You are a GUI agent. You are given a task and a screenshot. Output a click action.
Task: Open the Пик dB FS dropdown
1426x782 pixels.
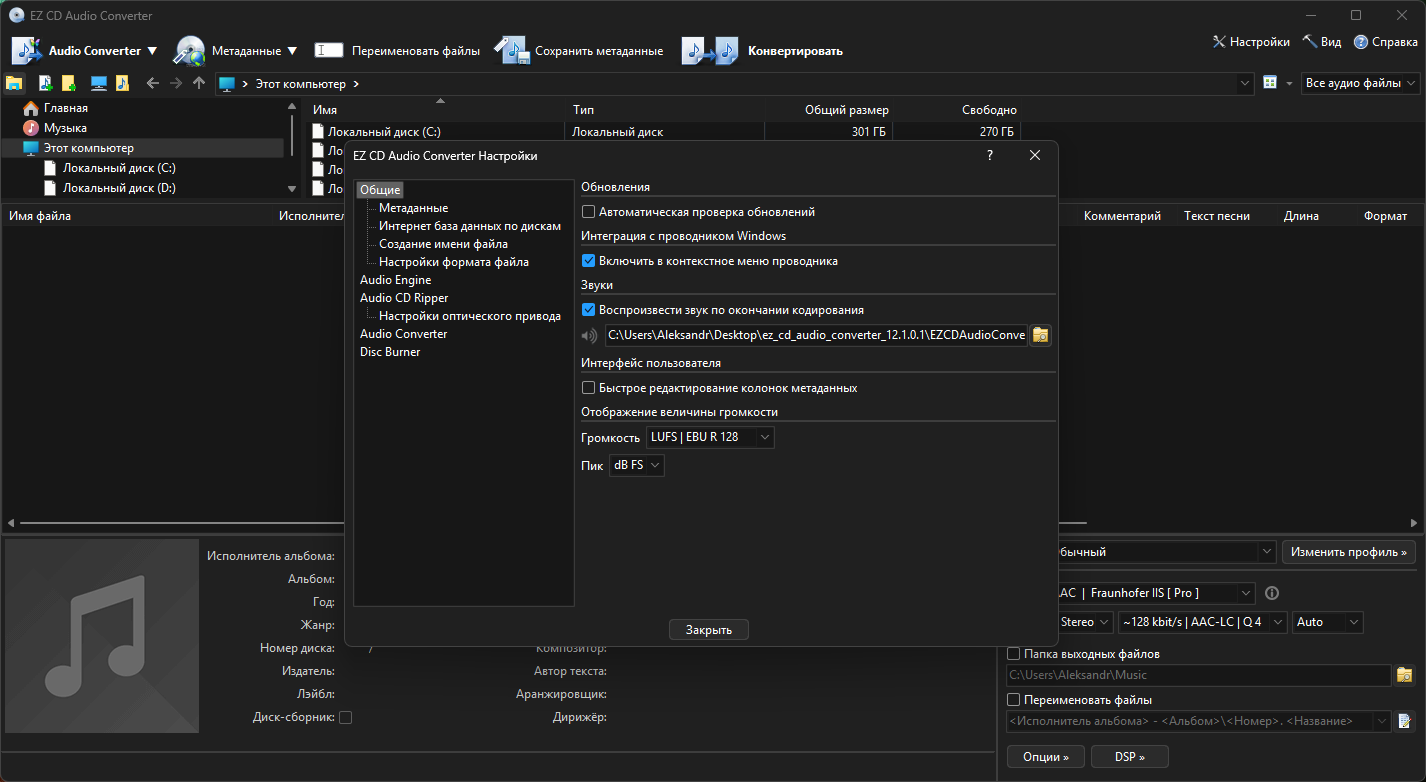[x=637, y=465]
